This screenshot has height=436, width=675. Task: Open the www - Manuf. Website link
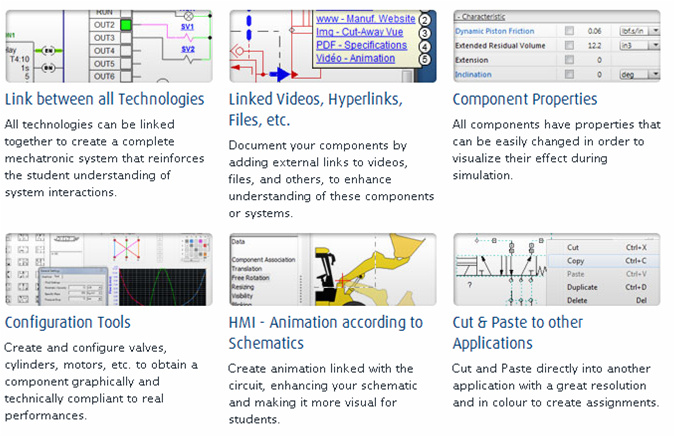click(365, 19)
